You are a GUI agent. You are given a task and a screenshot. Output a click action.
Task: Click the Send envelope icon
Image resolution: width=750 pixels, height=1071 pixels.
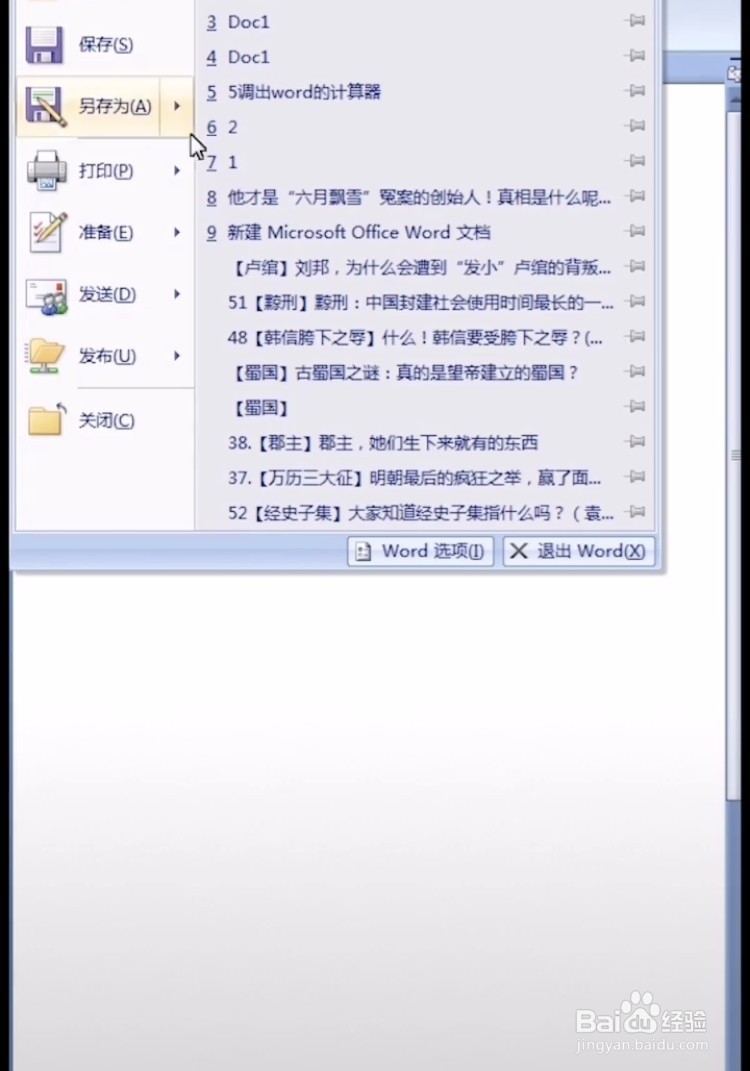coord(46,296)
